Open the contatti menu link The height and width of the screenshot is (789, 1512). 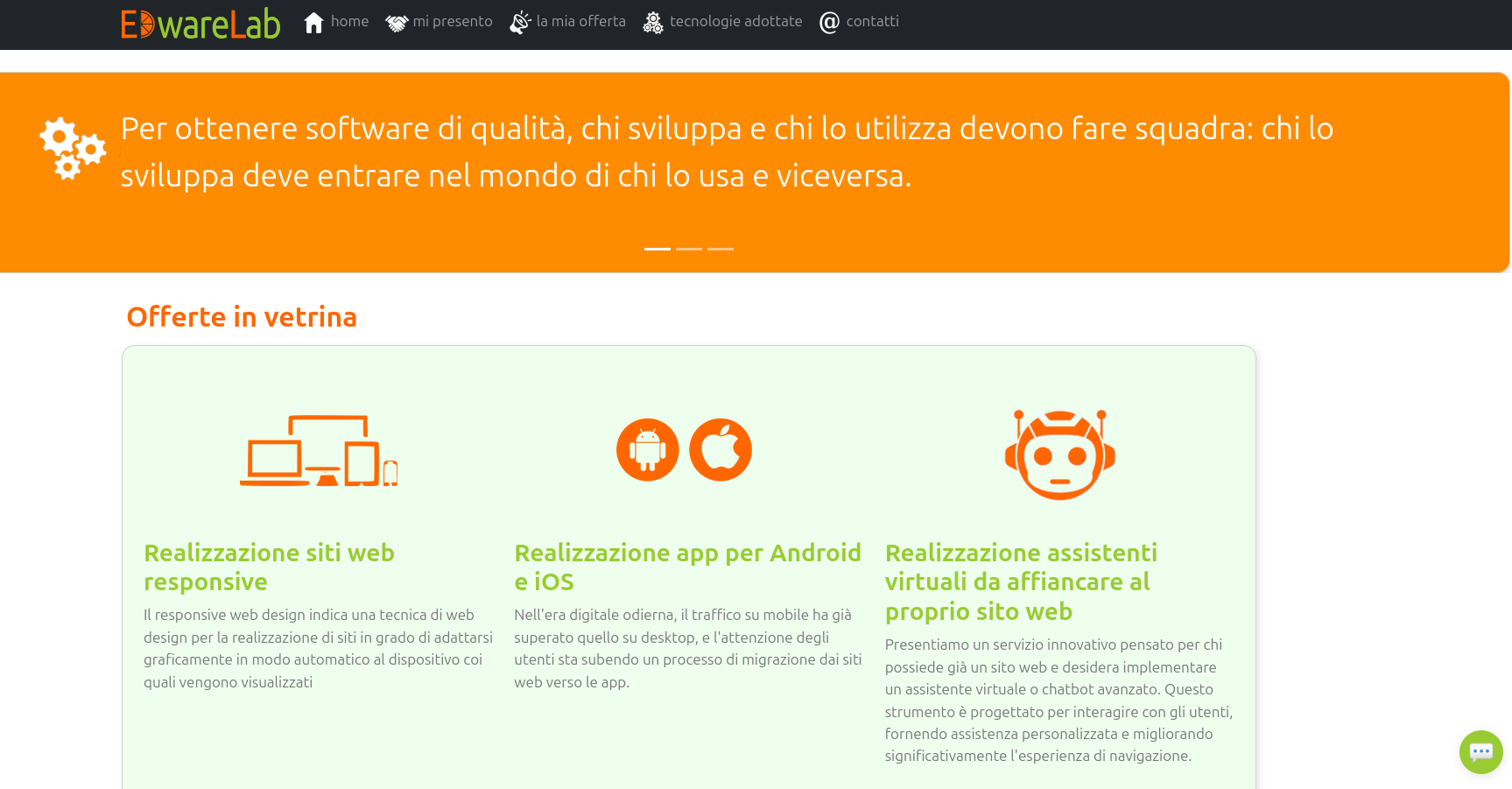click(x=872, y=22)
